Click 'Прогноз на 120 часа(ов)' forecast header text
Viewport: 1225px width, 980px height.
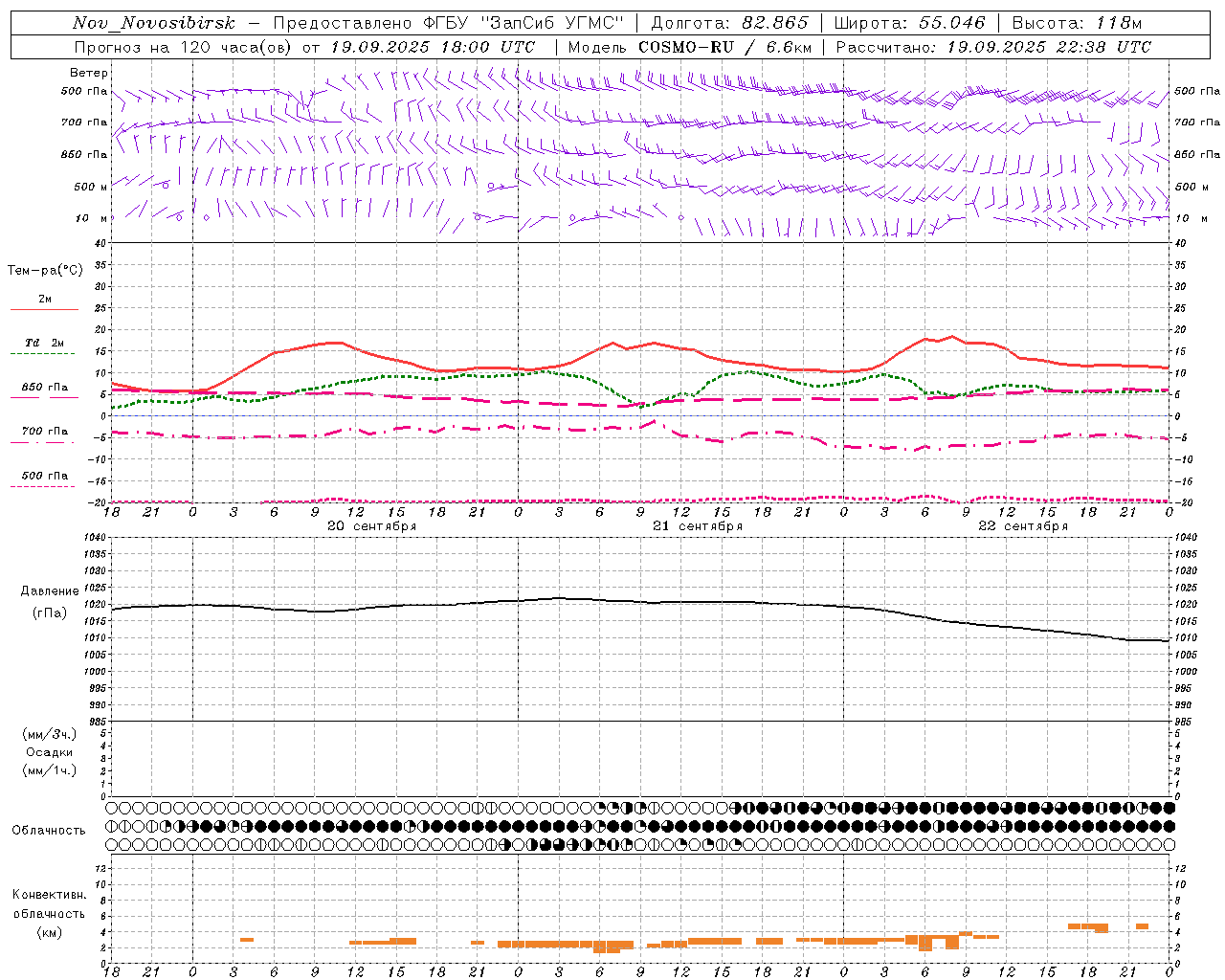pyautogui.click(x=184, y=47)
